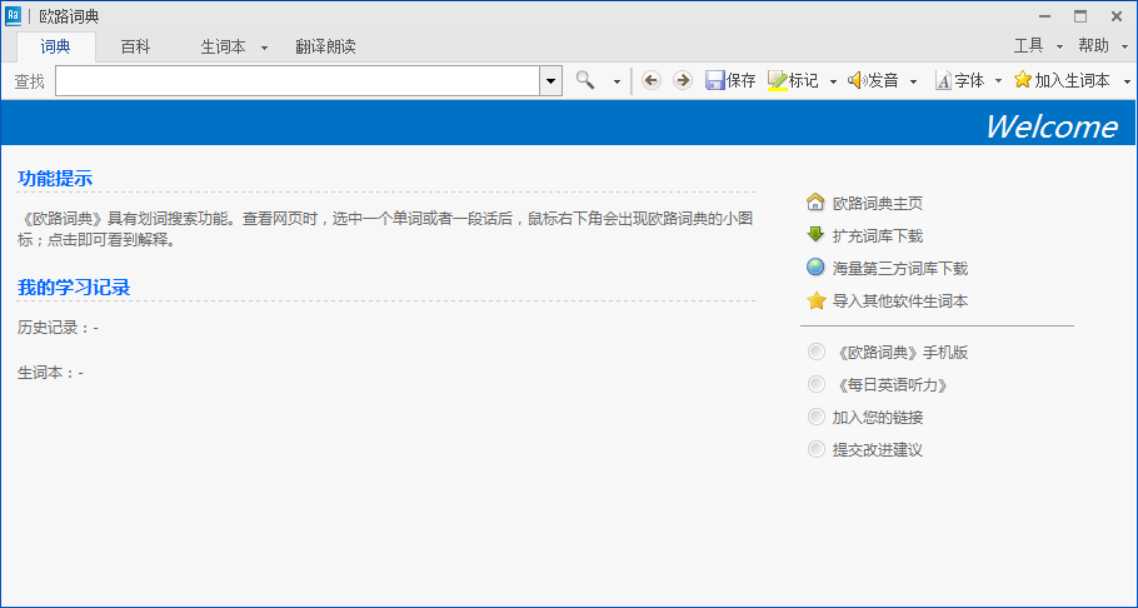1138x608 pixels.
Task: Open the 欧路词典主页 link
Action: (877, 203)
